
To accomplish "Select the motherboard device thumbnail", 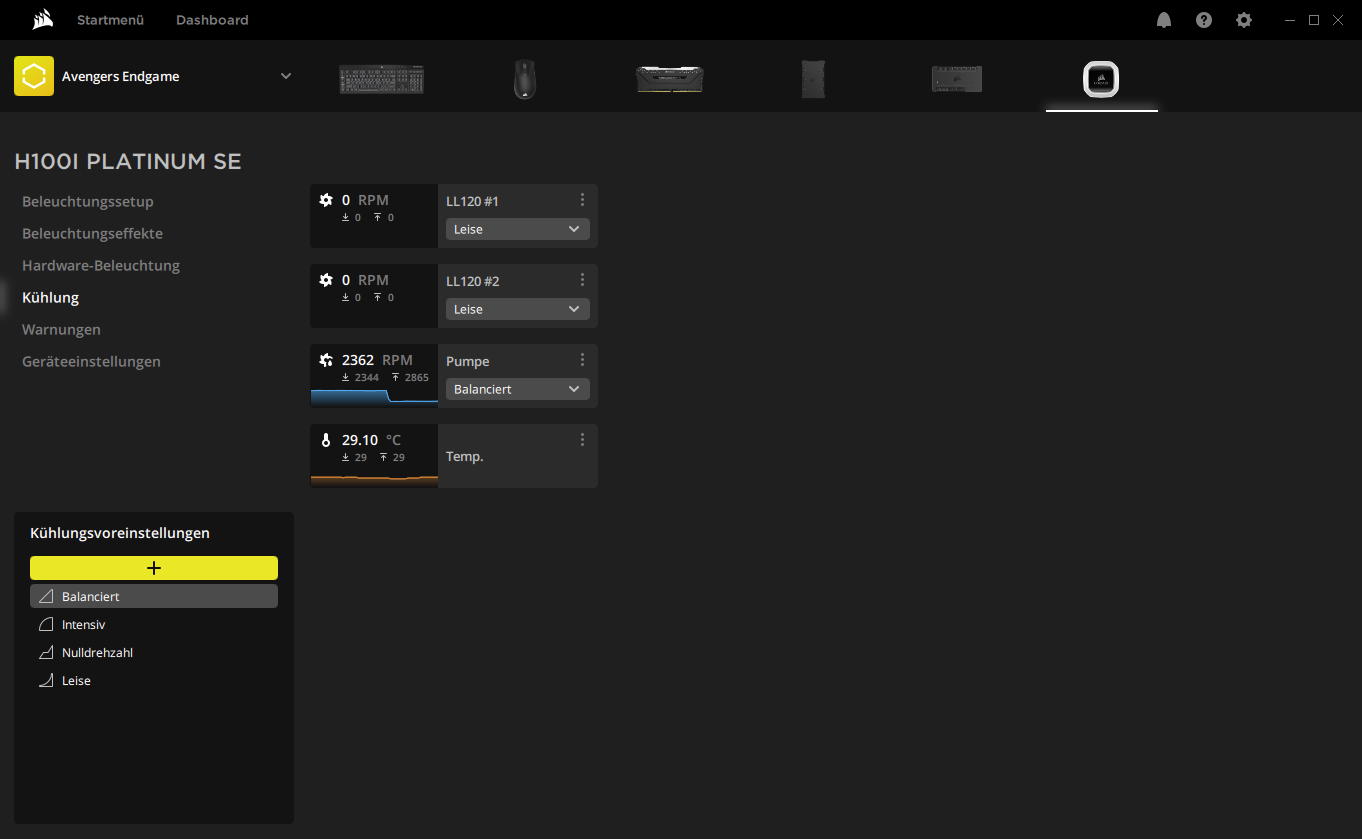I will 957,79.
